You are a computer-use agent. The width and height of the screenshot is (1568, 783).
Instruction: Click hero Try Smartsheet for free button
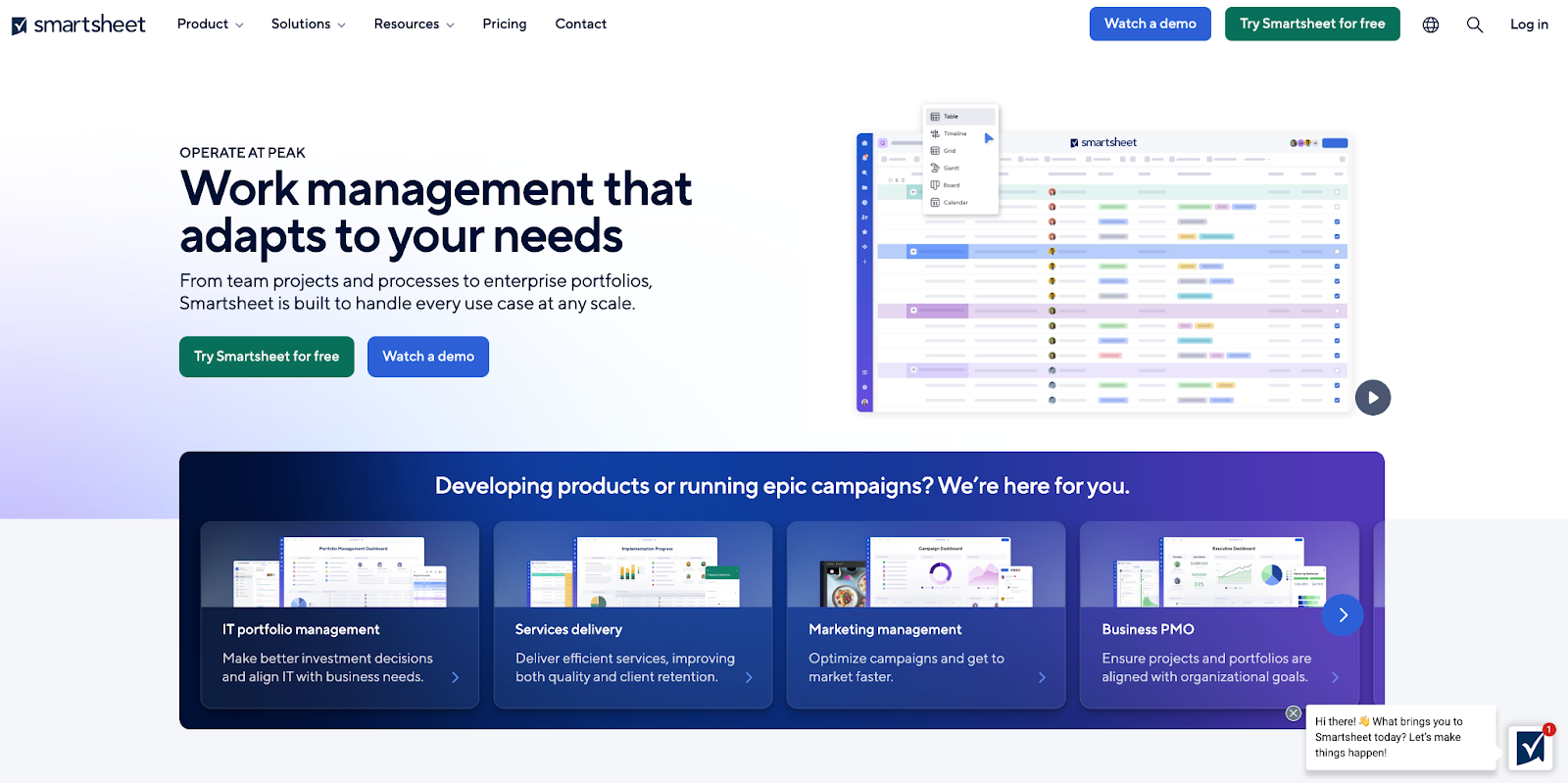267,357
